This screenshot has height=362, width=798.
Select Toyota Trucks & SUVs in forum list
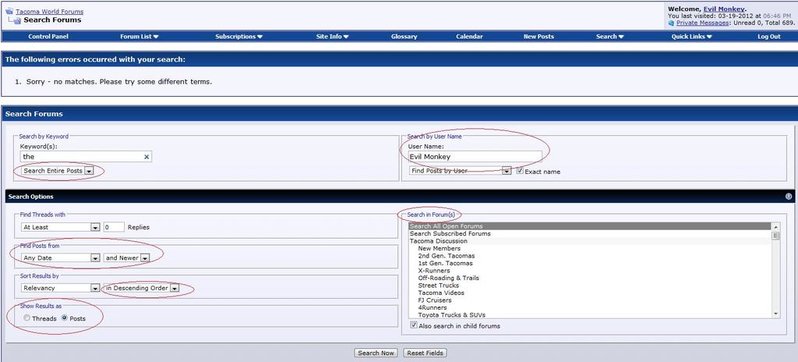(x=590, y=315)
